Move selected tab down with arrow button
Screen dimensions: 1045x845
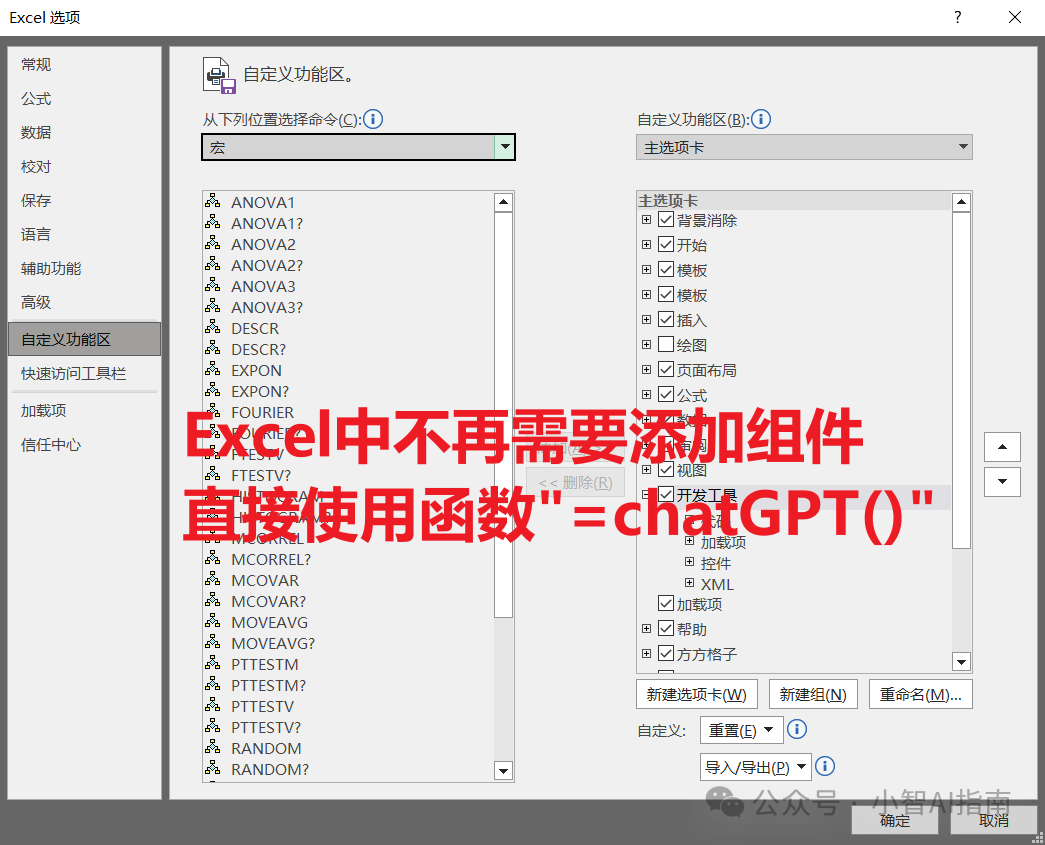(1002, 481)
